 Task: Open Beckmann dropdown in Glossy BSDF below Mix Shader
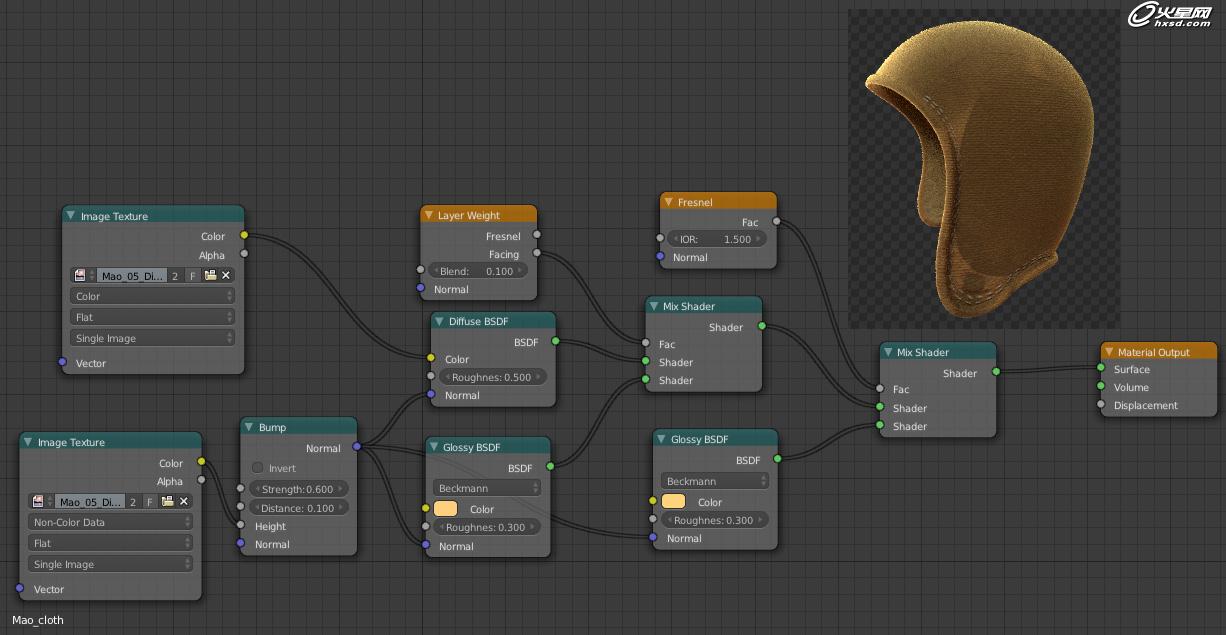715,481
